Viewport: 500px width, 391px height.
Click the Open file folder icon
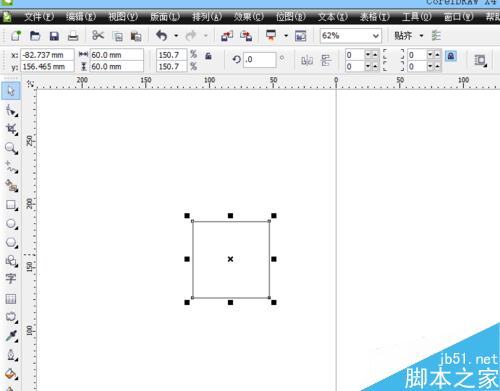tap(35, 35)
